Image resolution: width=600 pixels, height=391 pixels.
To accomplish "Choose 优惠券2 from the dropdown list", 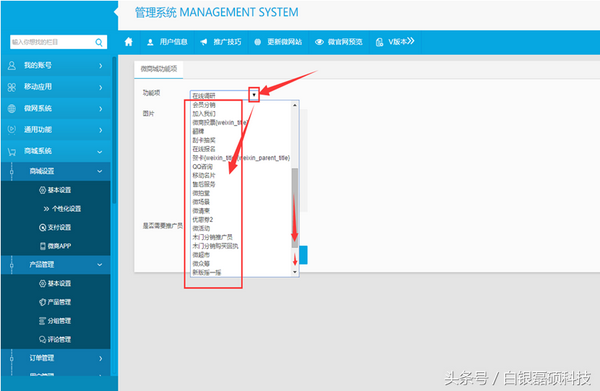I will pos(203,220).
